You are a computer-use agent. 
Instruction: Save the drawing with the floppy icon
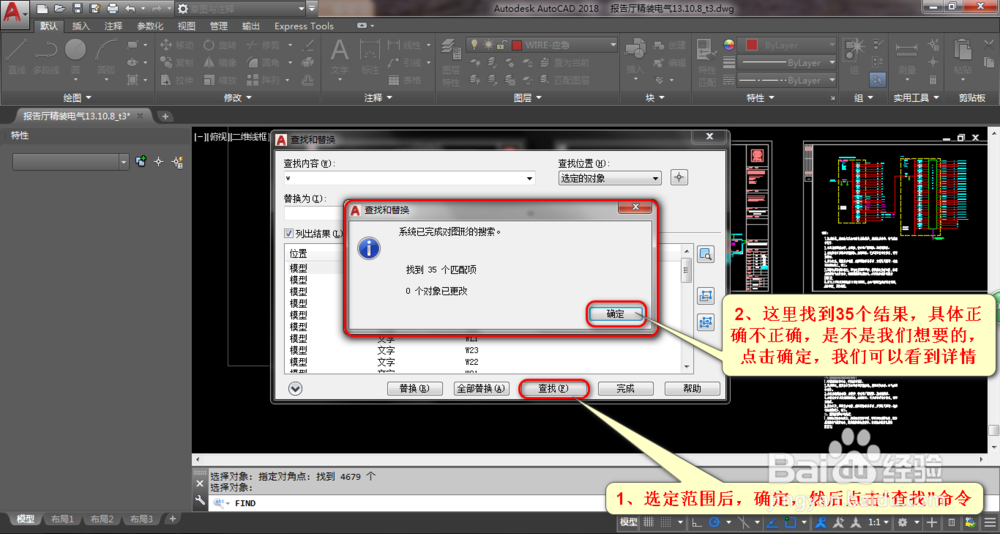tap(77, 8)
